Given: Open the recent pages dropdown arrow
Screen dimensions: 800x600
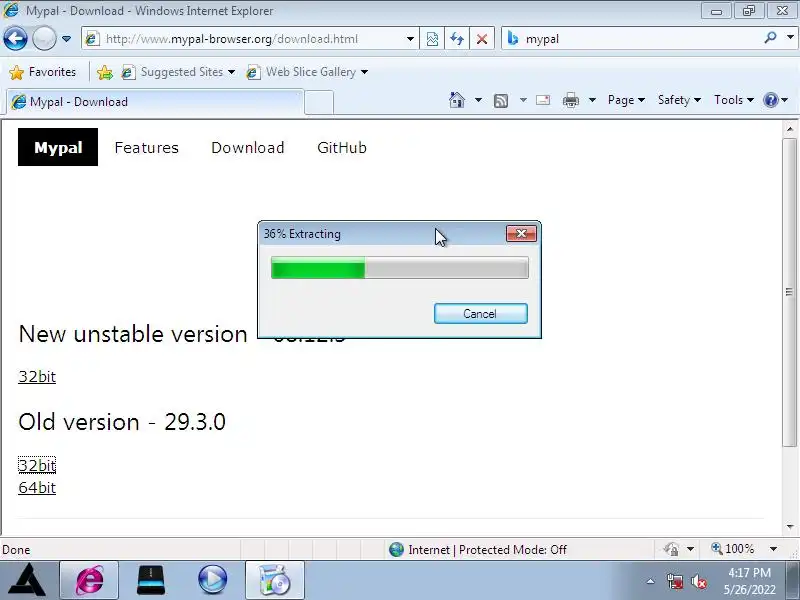Looking at the screenshot, I should click(66, 39).
